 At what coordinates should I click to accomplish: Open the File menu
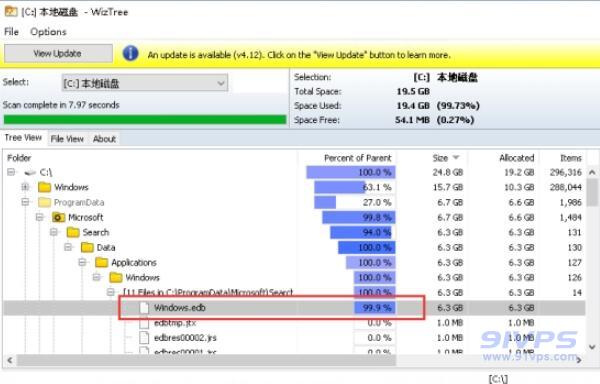pyautogui.click(x=11, y=32)
